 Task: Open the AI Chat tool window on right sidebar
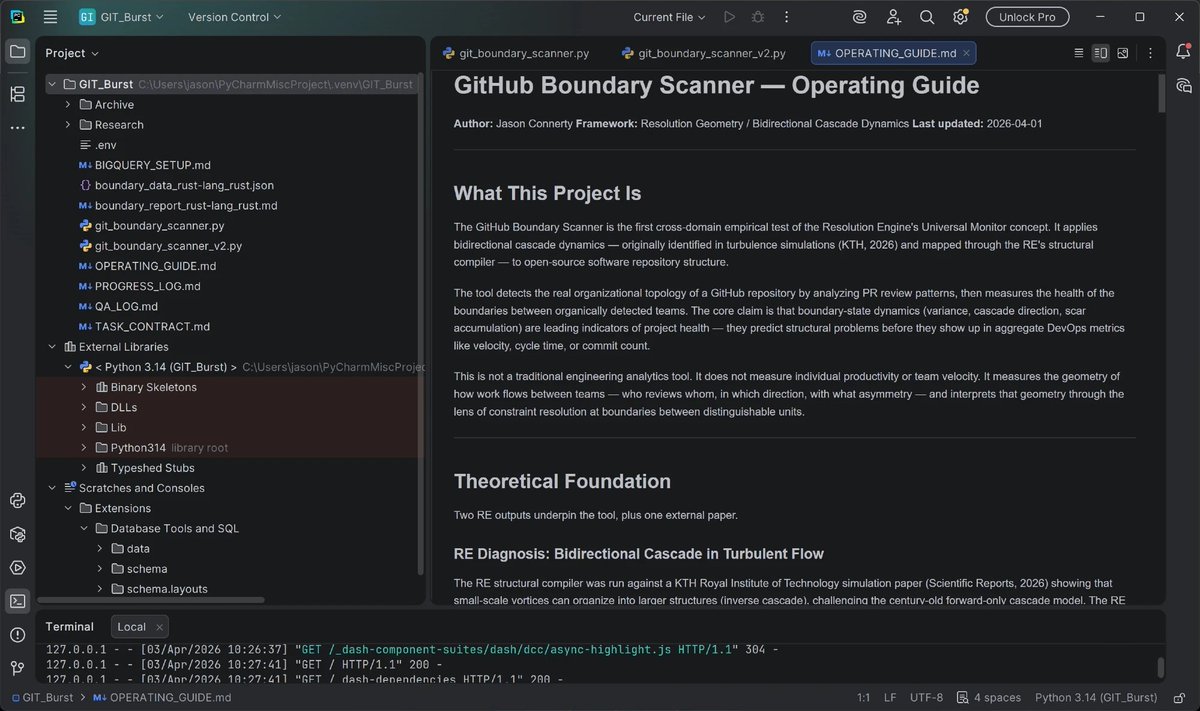point(1184,86)
